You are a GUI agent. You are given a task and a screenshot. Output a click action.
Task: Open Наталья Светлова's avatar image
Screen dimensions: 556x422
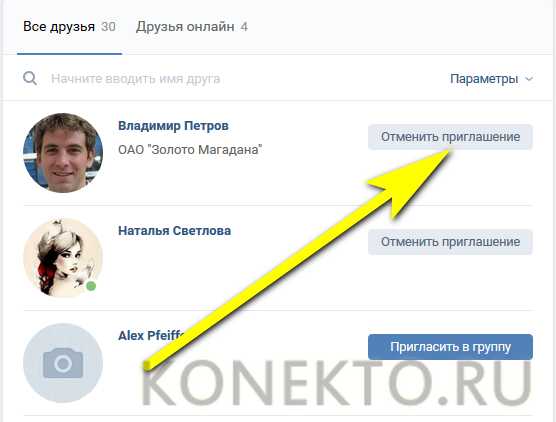[63, 258]
